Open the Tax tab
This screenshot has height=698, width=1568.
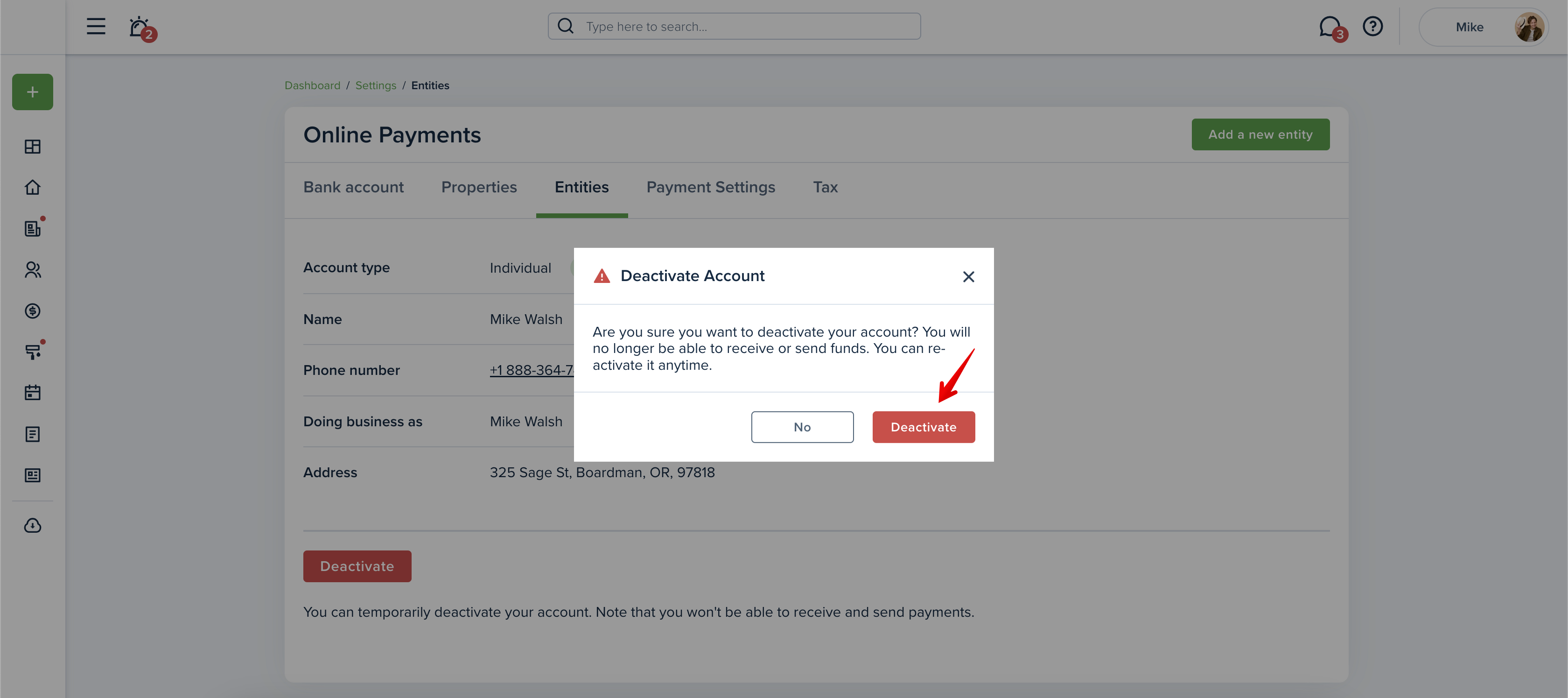tap(826, 187)
